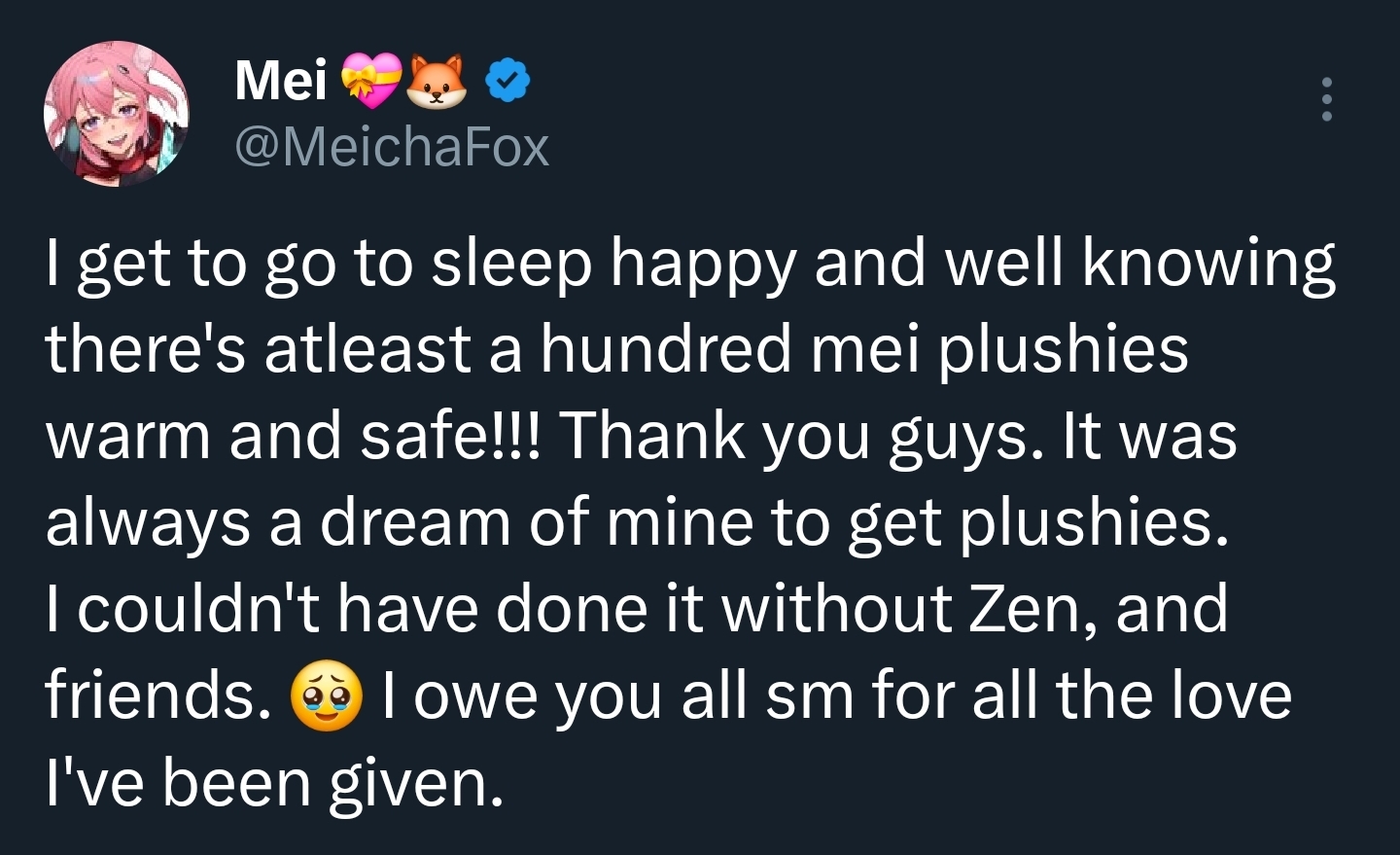Click the final line "I've been given."

tap(275, 783)
